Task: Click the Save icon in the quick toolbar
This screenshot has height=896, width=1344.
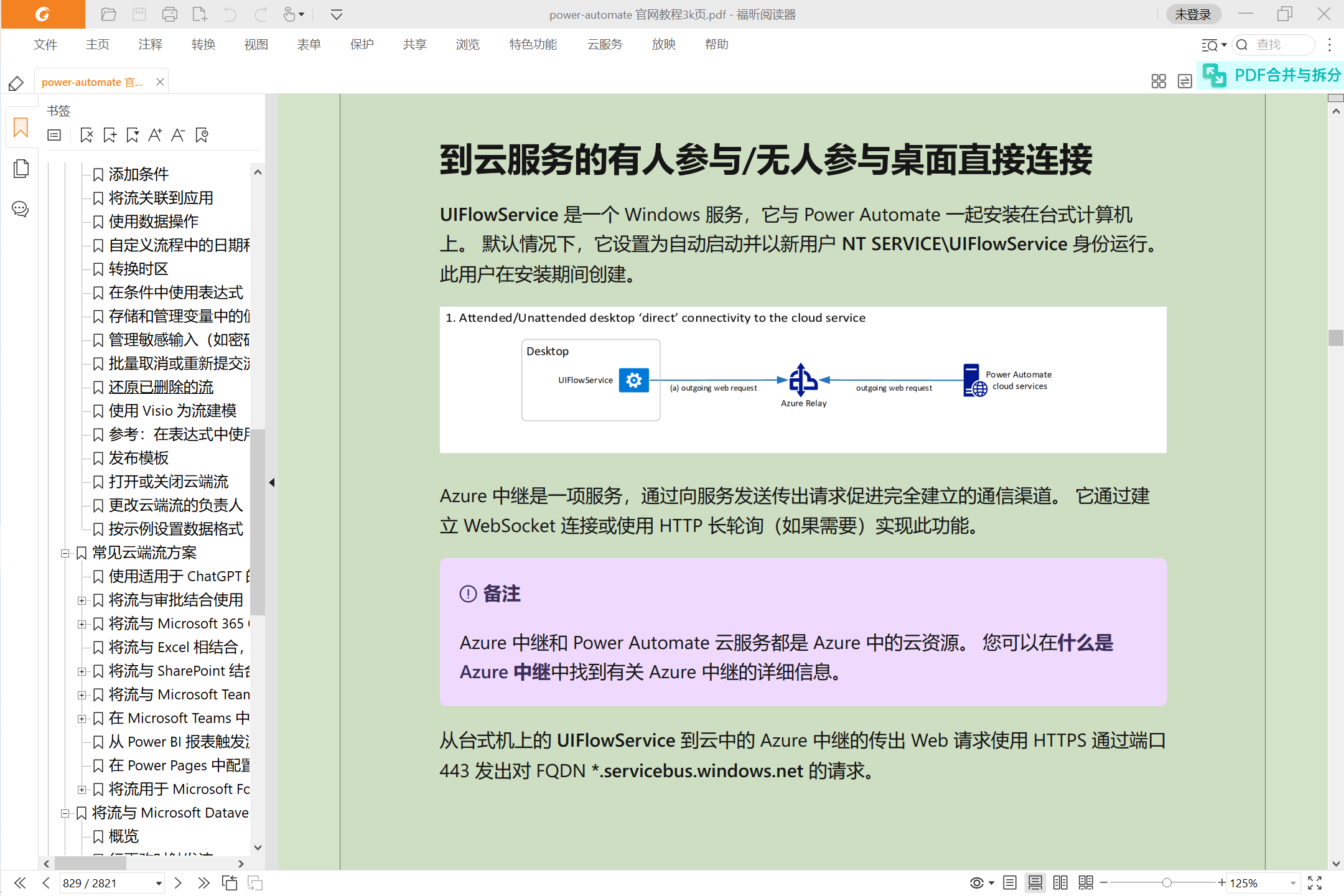Action: tap(139, 14)
